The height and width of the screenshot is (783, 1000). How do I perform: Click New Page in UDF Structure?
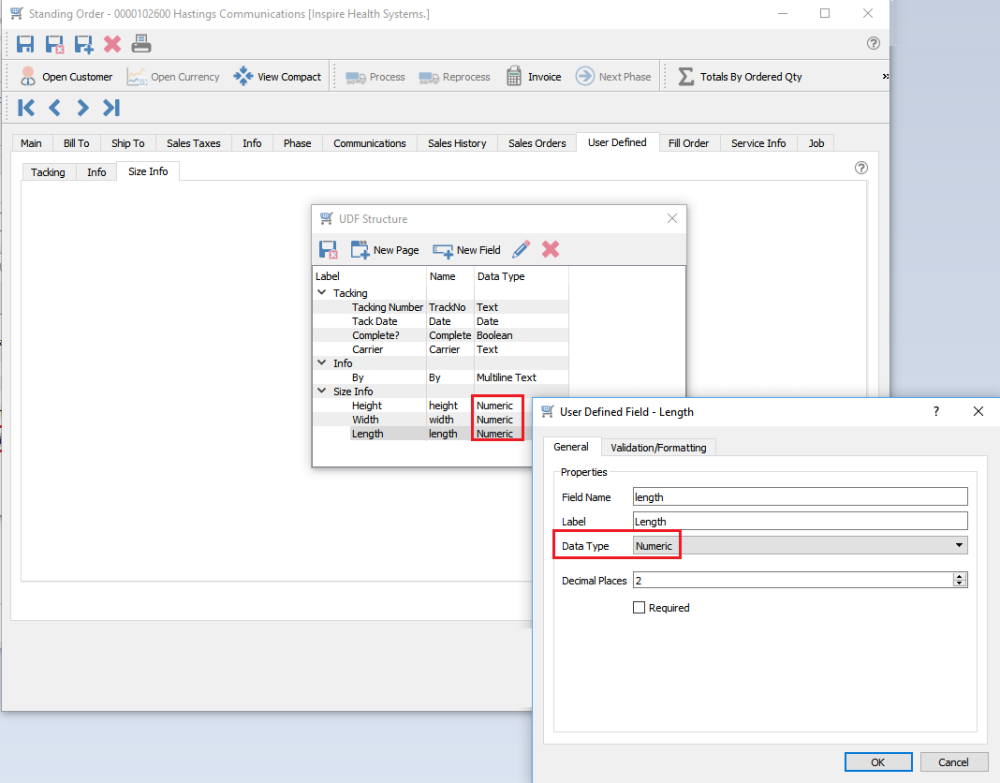click(385, 250)
